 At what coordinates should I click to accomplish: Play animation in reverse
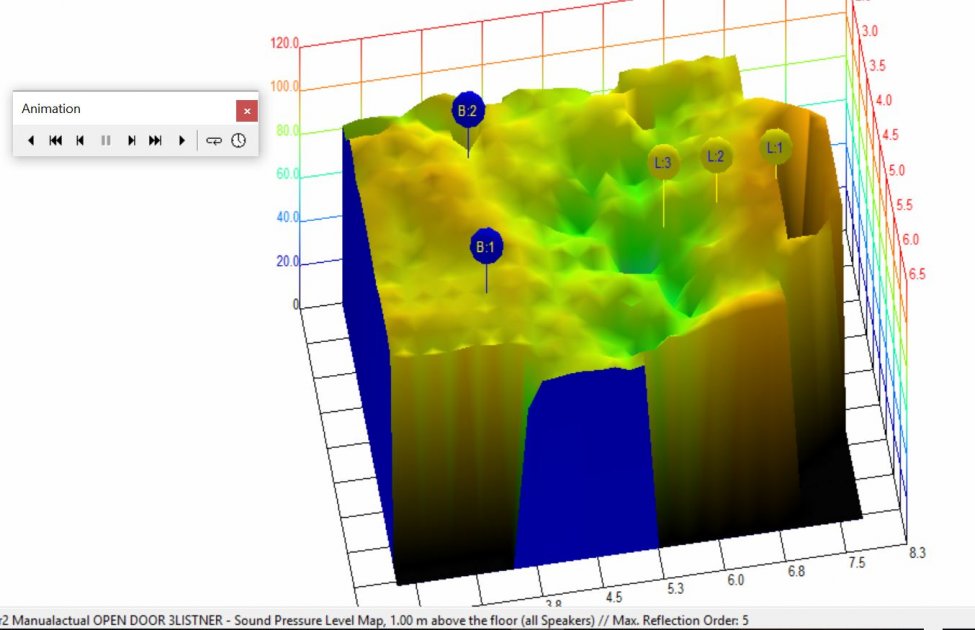tap(31, 141)
